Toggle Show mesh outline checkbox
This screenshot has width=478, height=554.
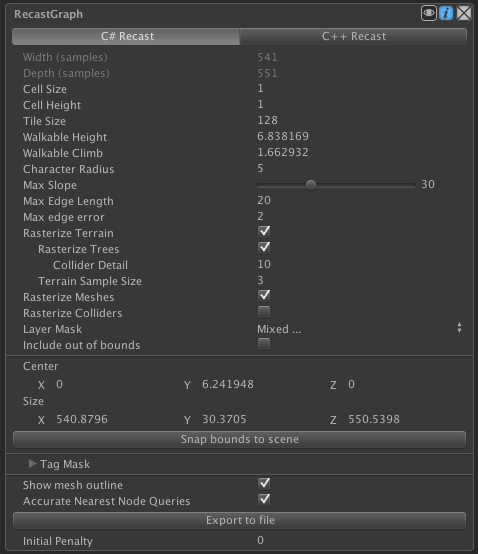coord(264,484)
